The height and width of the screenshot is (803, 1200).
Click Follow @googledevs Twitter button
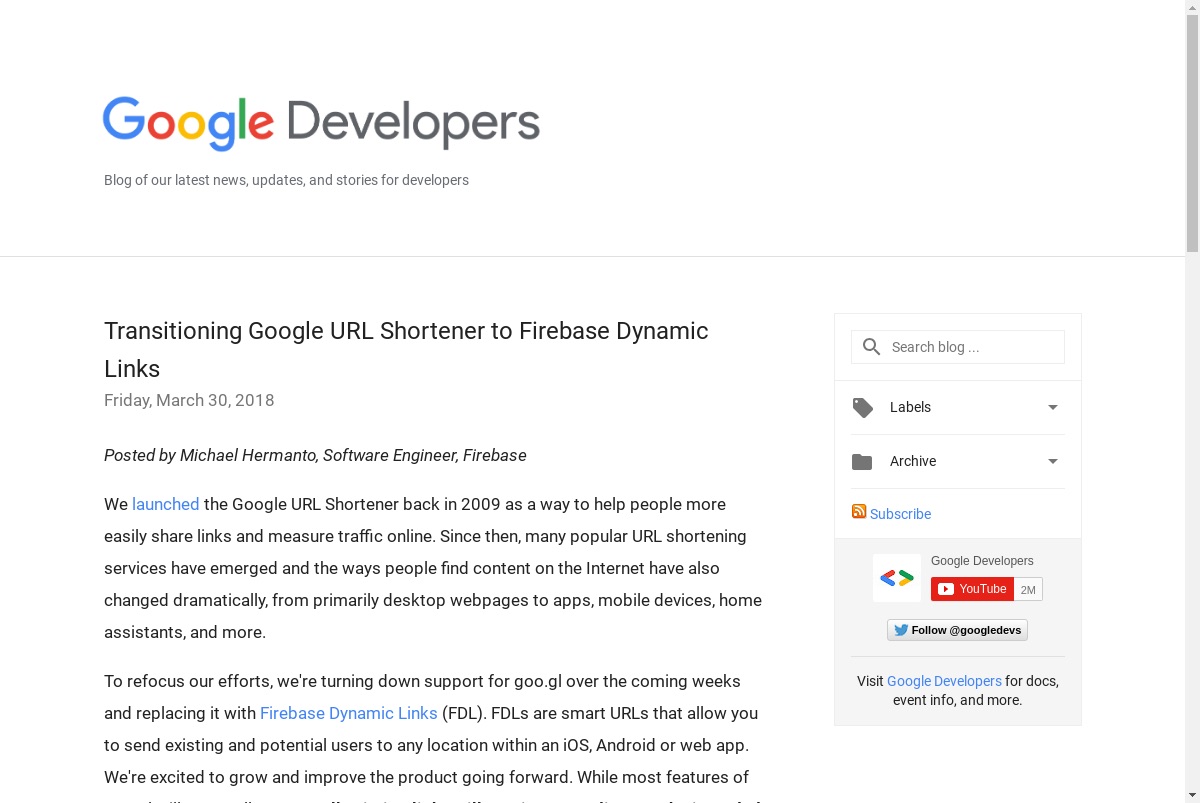957,630
